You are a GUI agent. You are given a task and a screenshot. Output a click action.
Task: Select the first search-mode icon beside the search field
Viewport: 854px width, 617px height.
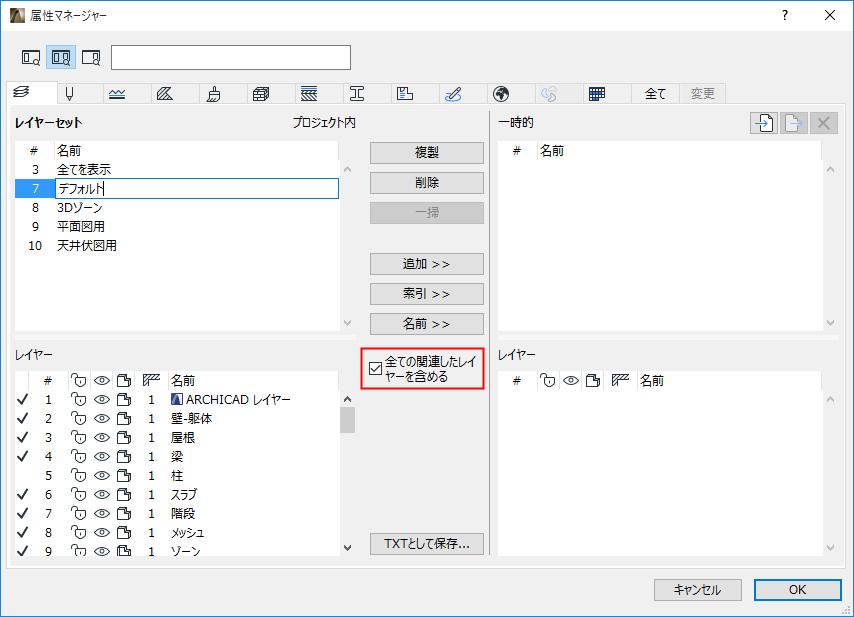click(x=31, y=57)
